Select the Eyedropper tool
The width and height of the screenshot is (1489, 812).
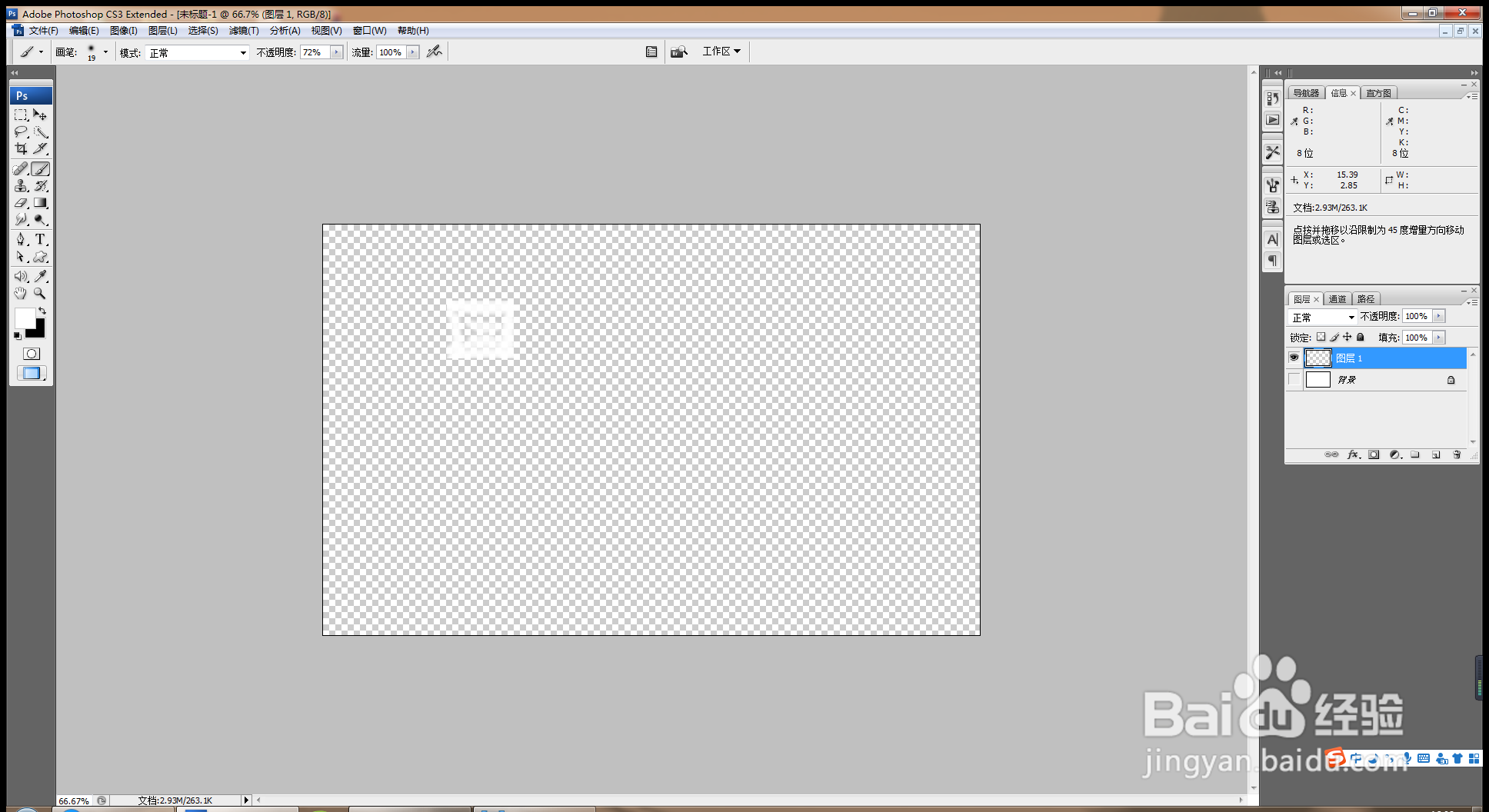pyautogui.click(x=41, y=276)
